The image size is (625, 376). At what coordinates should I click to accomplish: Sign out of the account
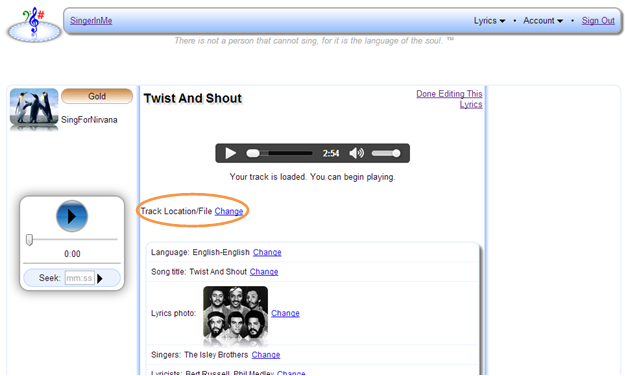[x=598, y=21]
